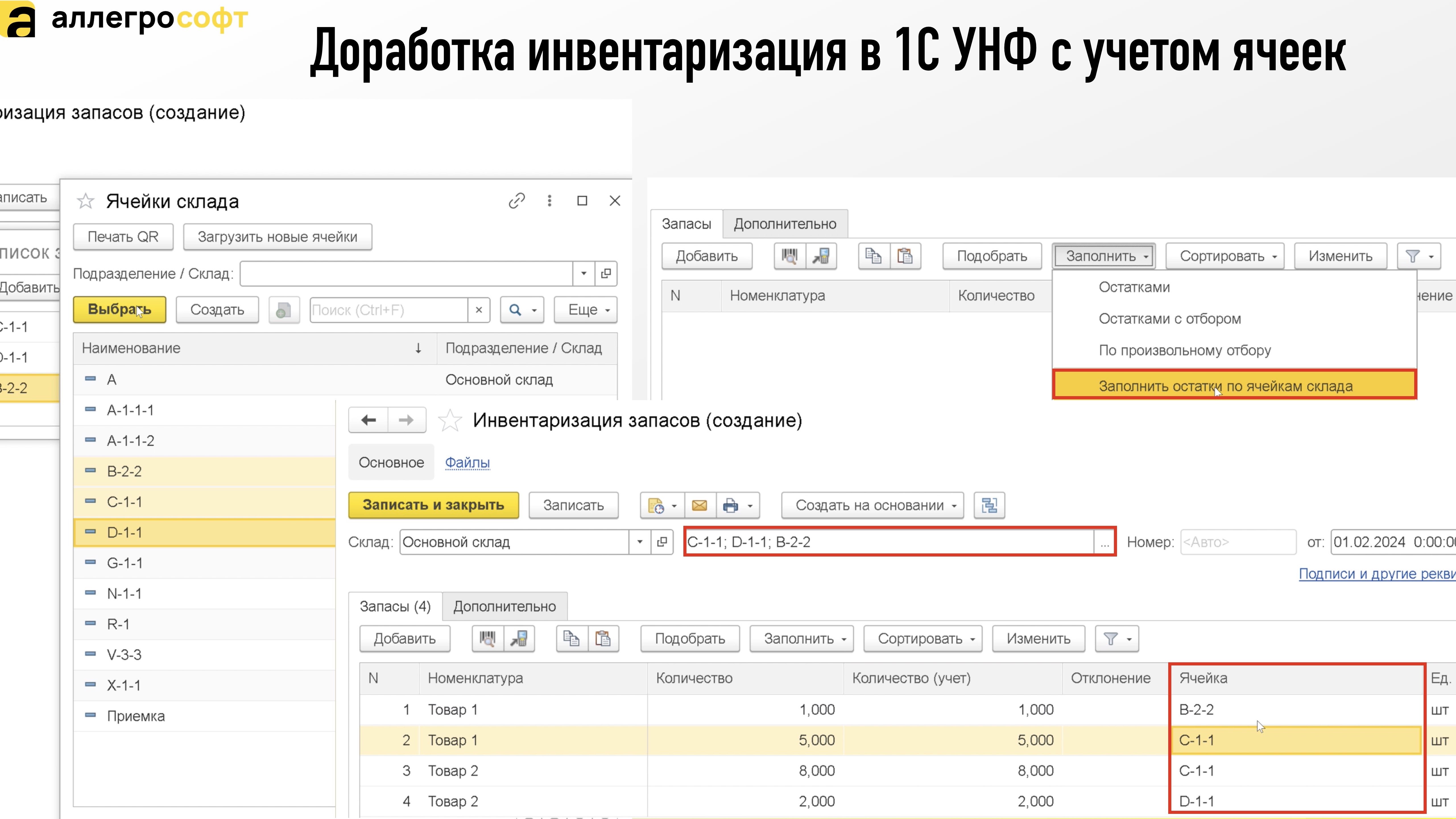This screenshot has height=819, width=1456.
Task: Click data terminal icon in lower Запасы (4) toolbar
Action: coord(519,639)
